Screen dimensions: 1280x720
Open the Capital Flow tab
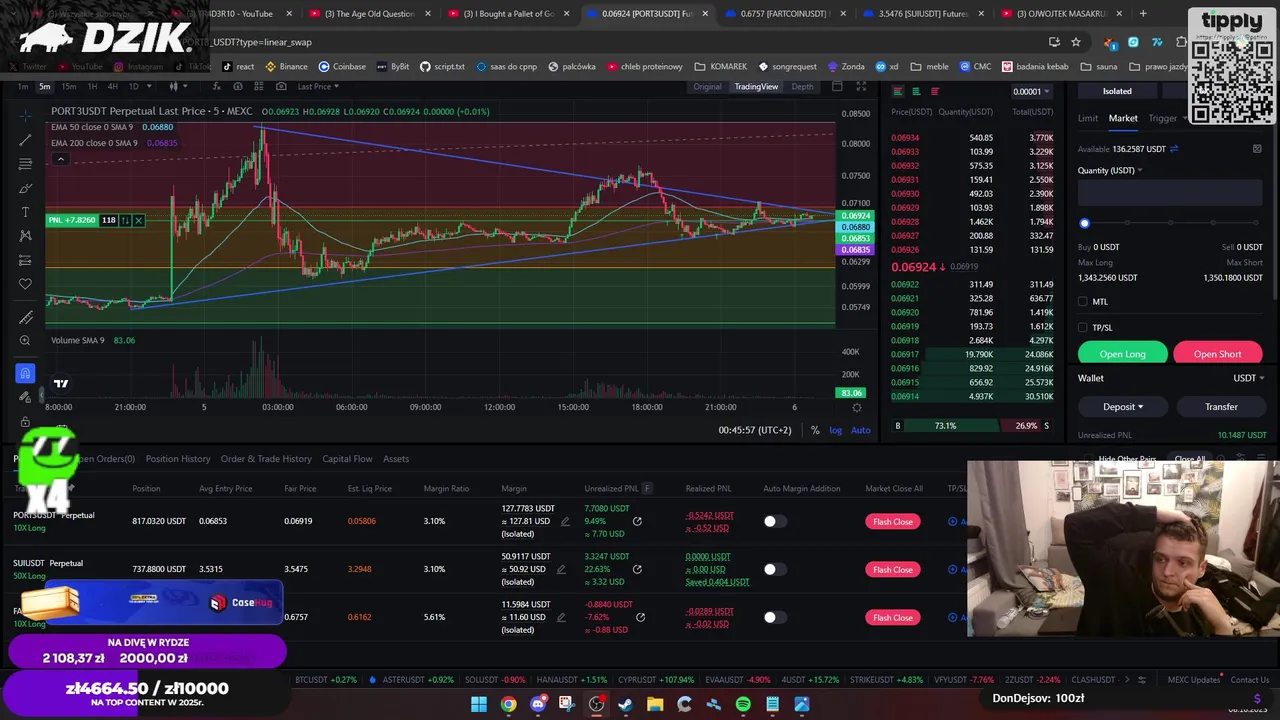[x=347, y=459]
